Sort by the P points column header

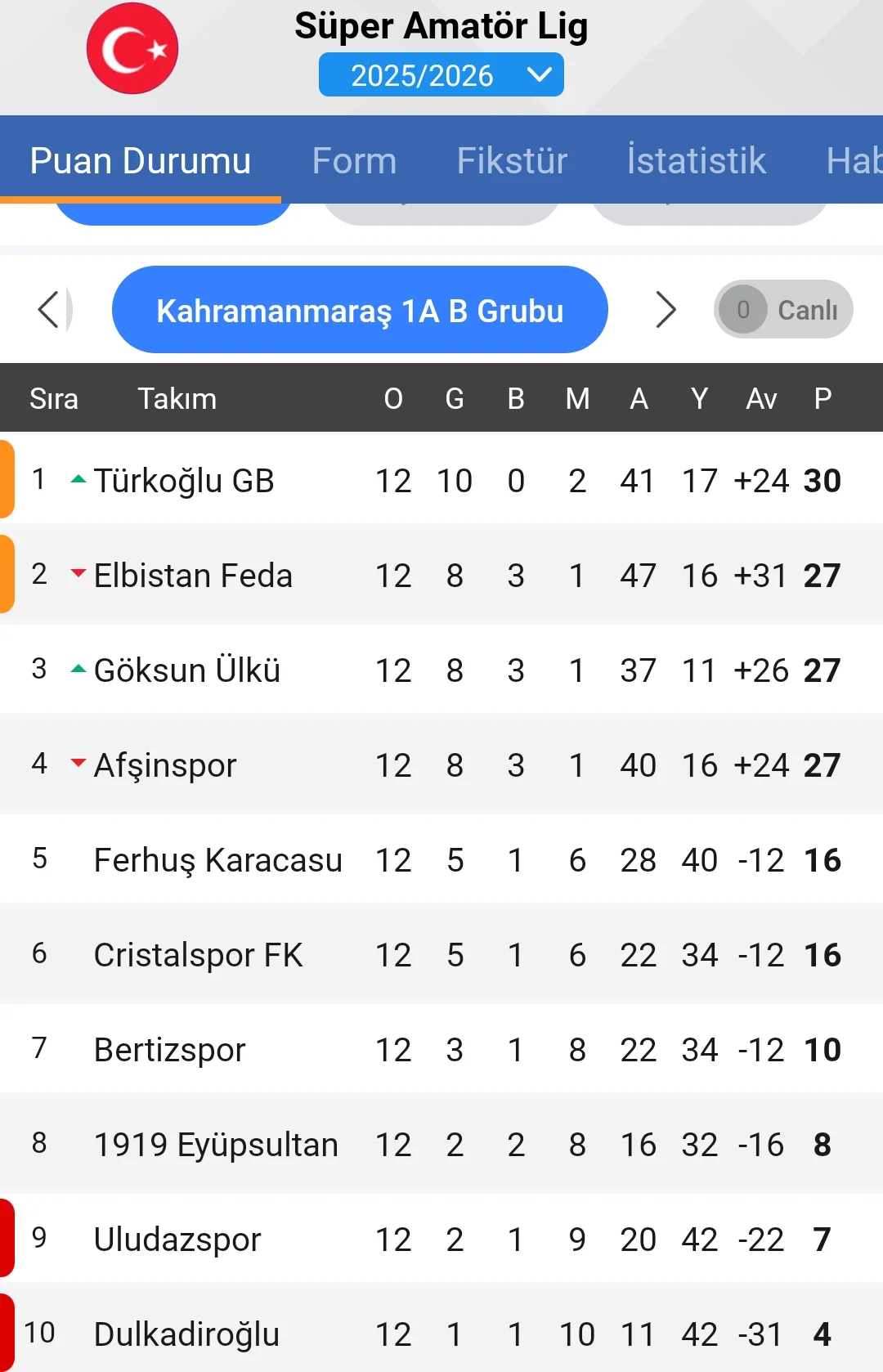click(x=822, y=399)
